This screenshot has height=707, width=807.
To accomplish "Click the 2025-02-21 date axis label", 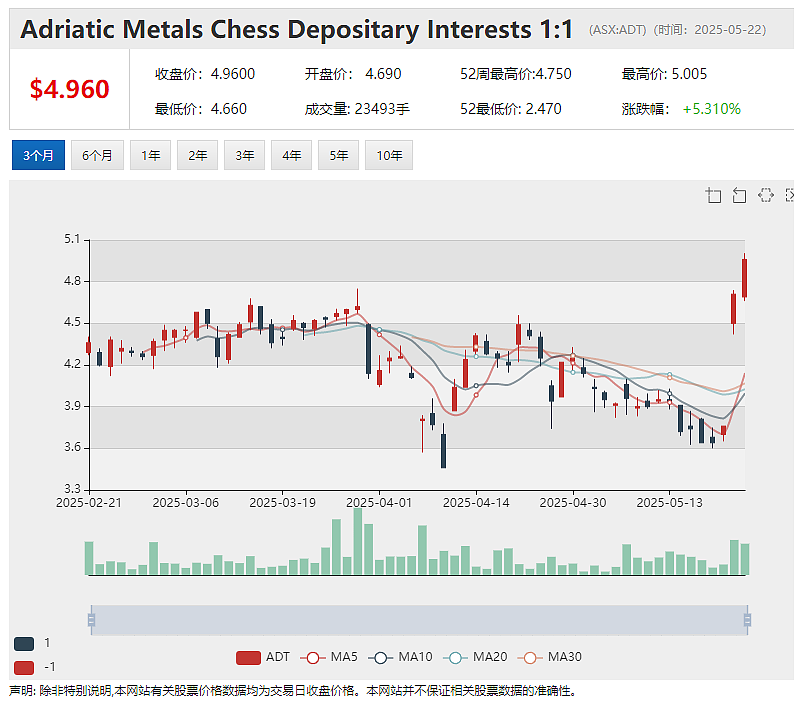I will pyautogui.click(x=89, y=503).
